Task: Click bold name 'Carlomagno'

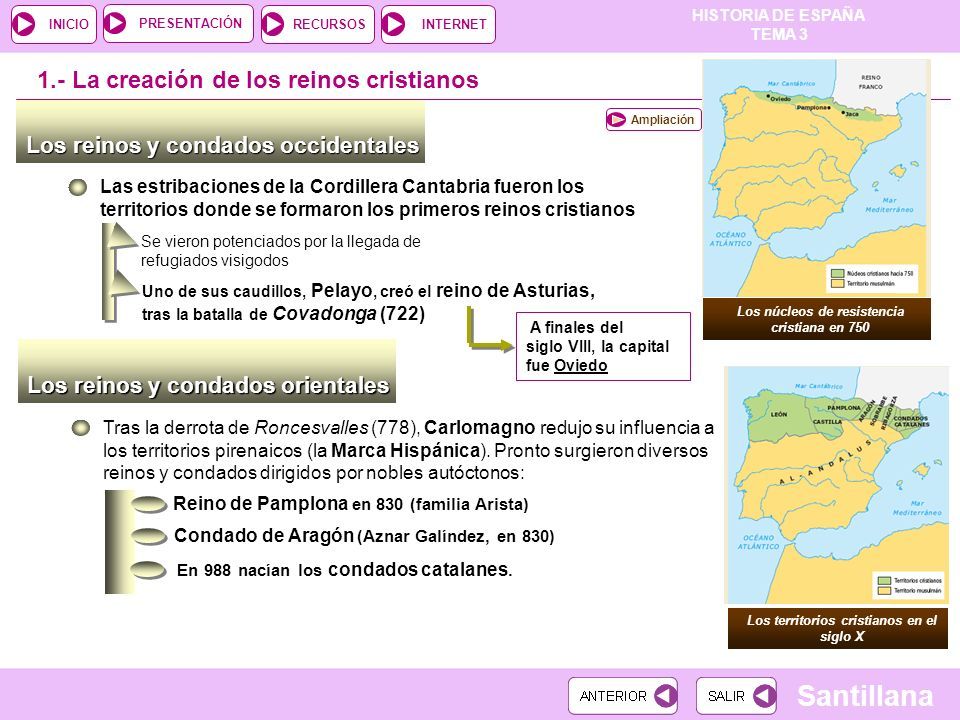Action: tap(479, 427)
